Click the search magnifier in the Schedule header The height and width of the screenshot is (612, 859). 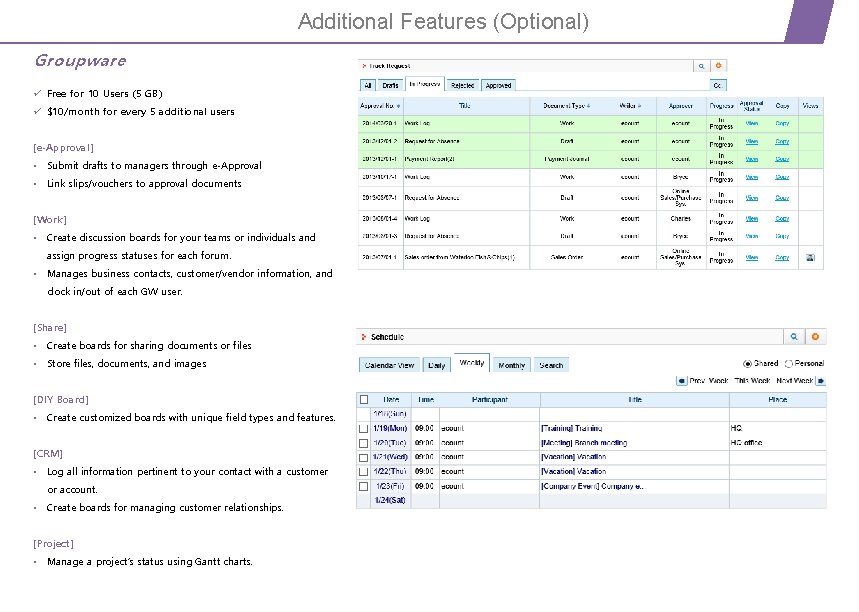[794, 337]
